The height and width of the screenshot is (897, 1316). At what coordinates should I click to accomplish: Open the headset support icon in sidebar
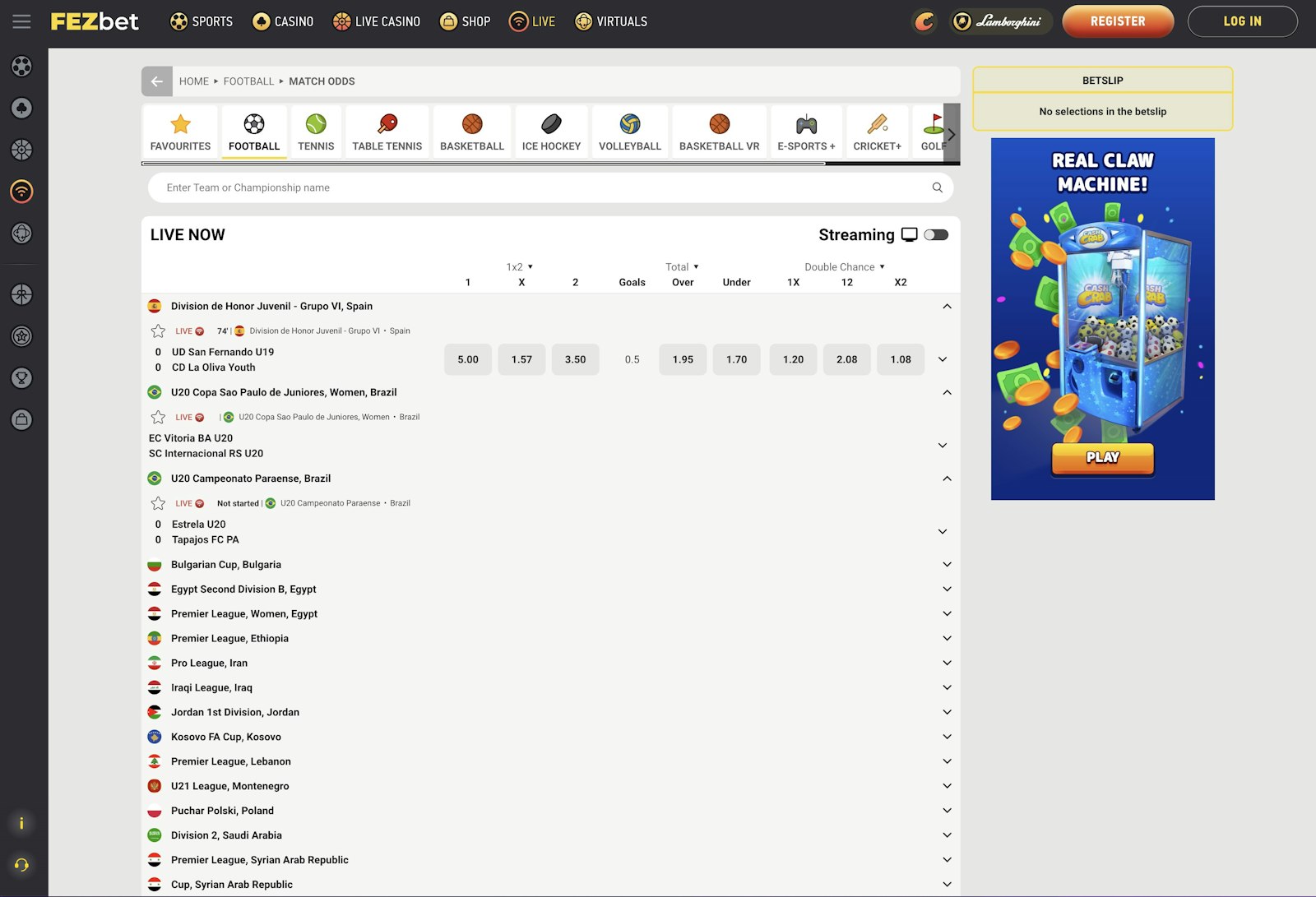tap(21, 865)
